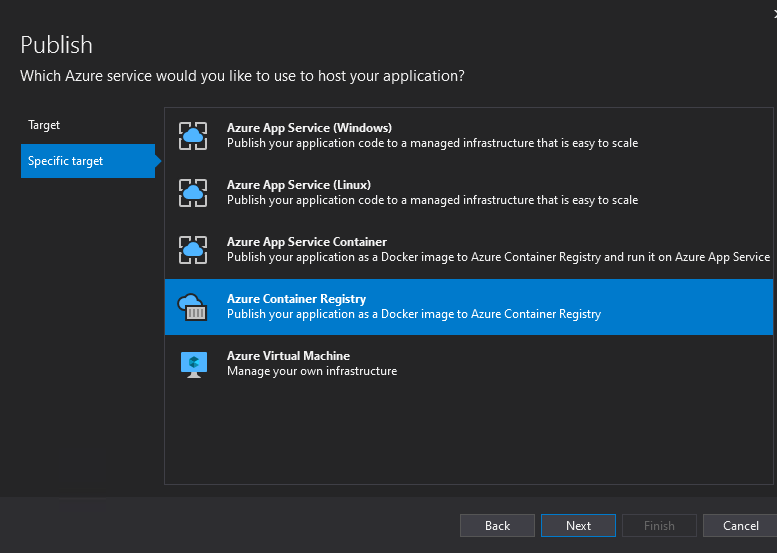Click the Azure App Service (Windows) icon
The image size is (777, 553).
(x=192, y=136)
